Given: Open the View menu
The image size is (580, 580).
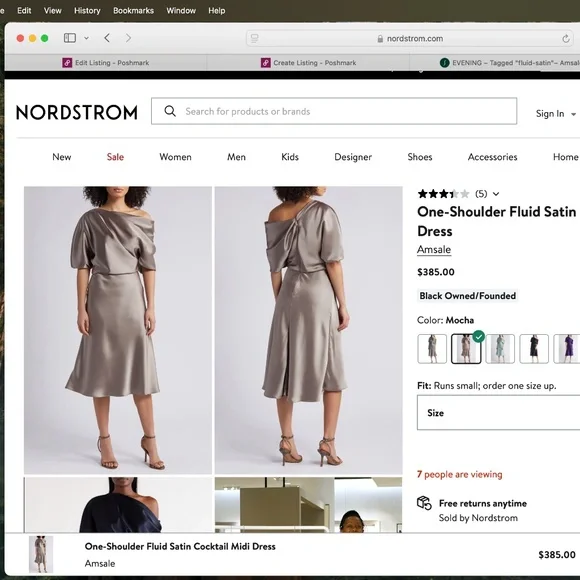Looking at the screenshot, I should click(x=53, y=11).
